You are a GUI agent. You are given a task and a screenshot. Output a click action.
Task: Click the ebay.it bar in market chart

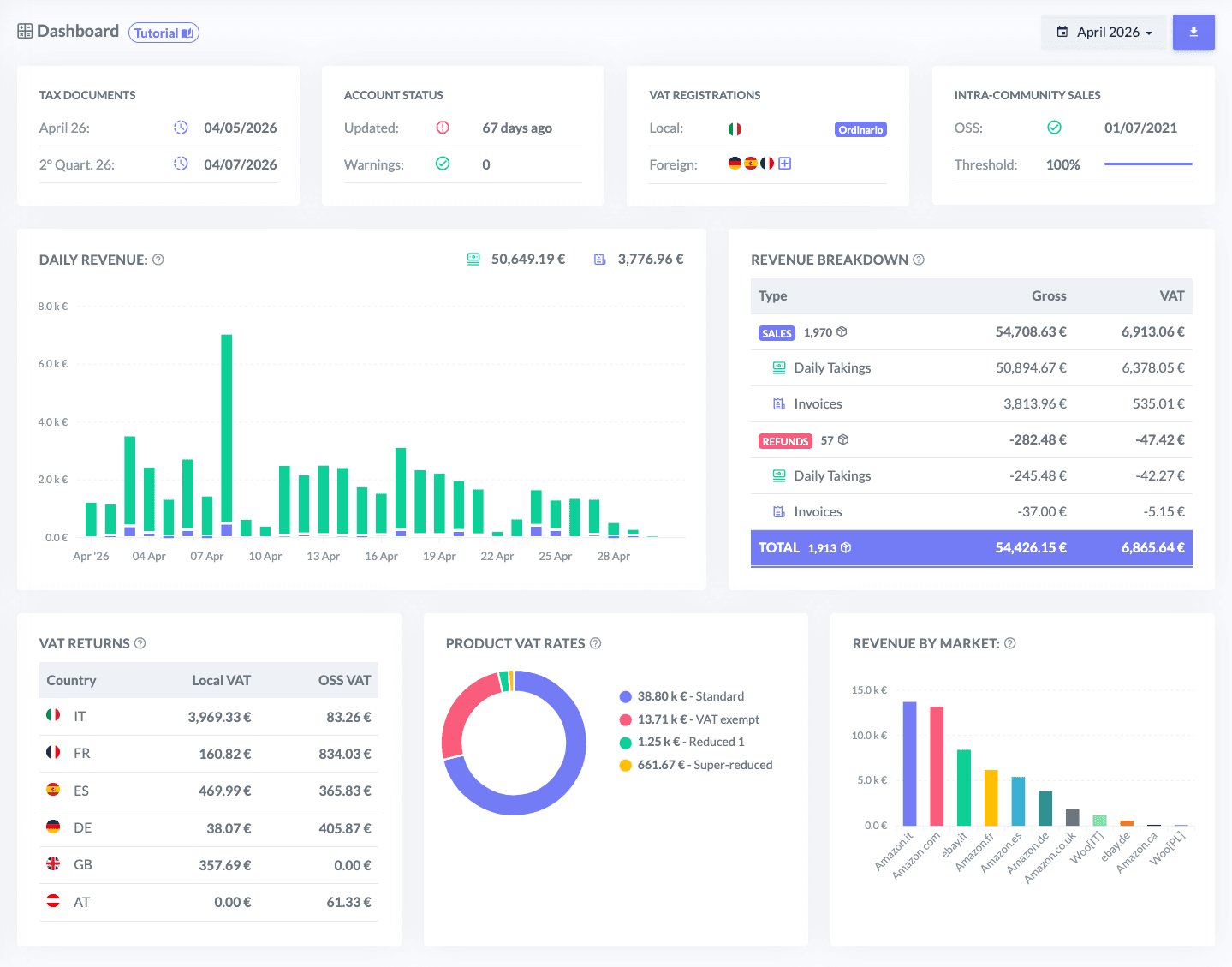(964, 788)
